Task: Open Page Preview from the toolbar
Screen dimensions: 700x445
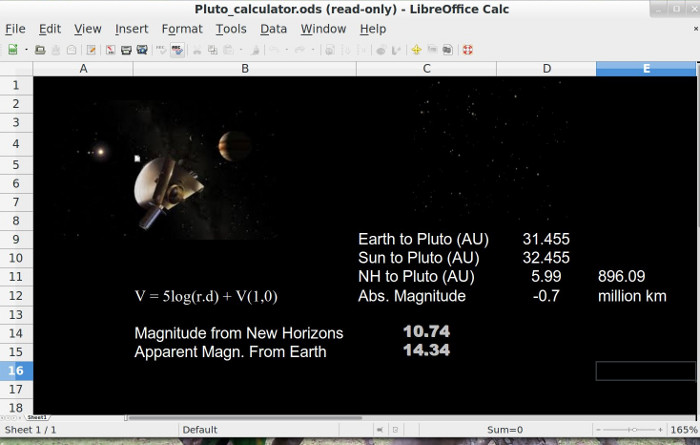Action: coord(143,49)
